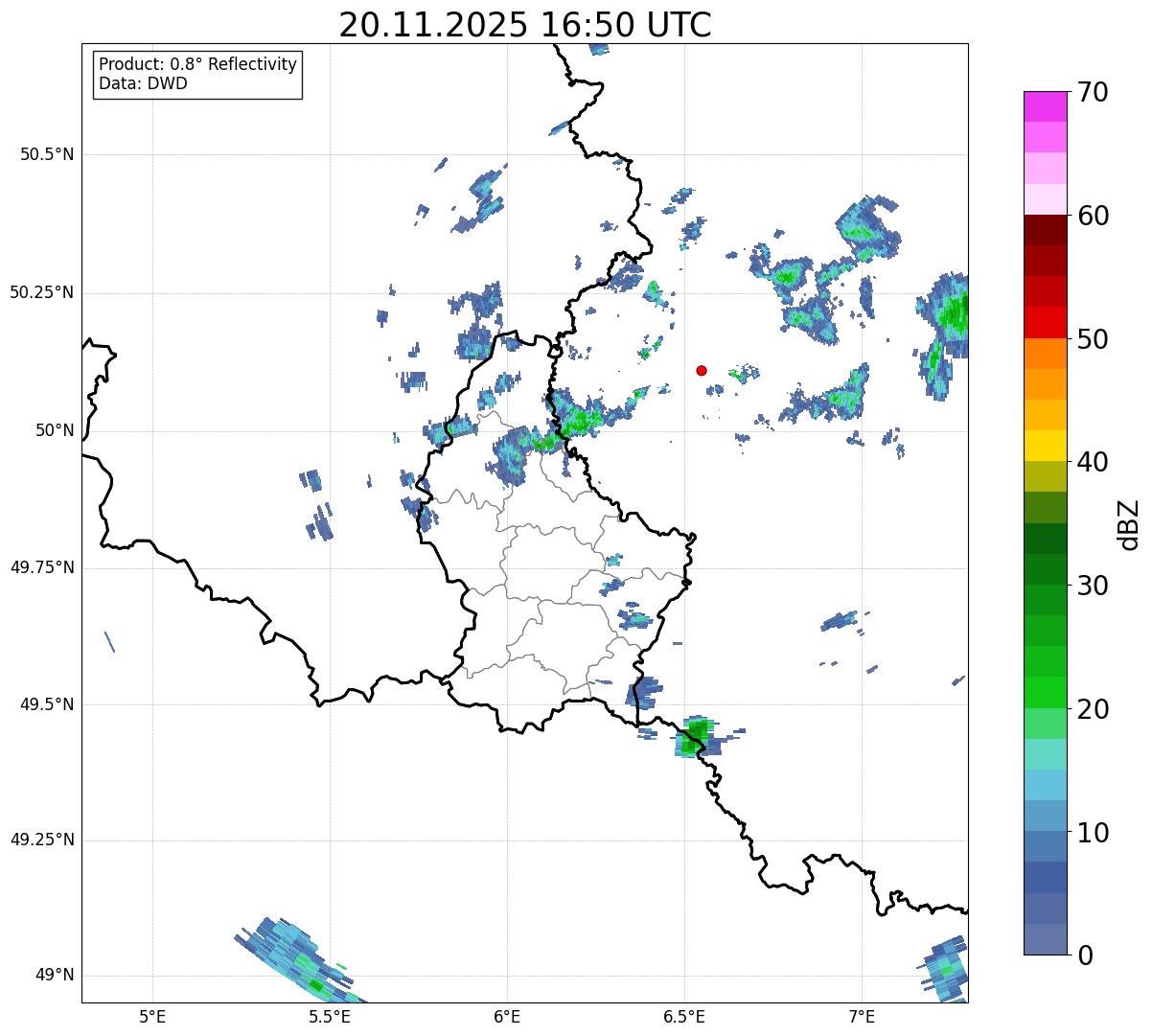1152x1036 pixels.
Task: Click the plot title 20.11.2025 16:50 UTC
Action: (x=525, y=25)
